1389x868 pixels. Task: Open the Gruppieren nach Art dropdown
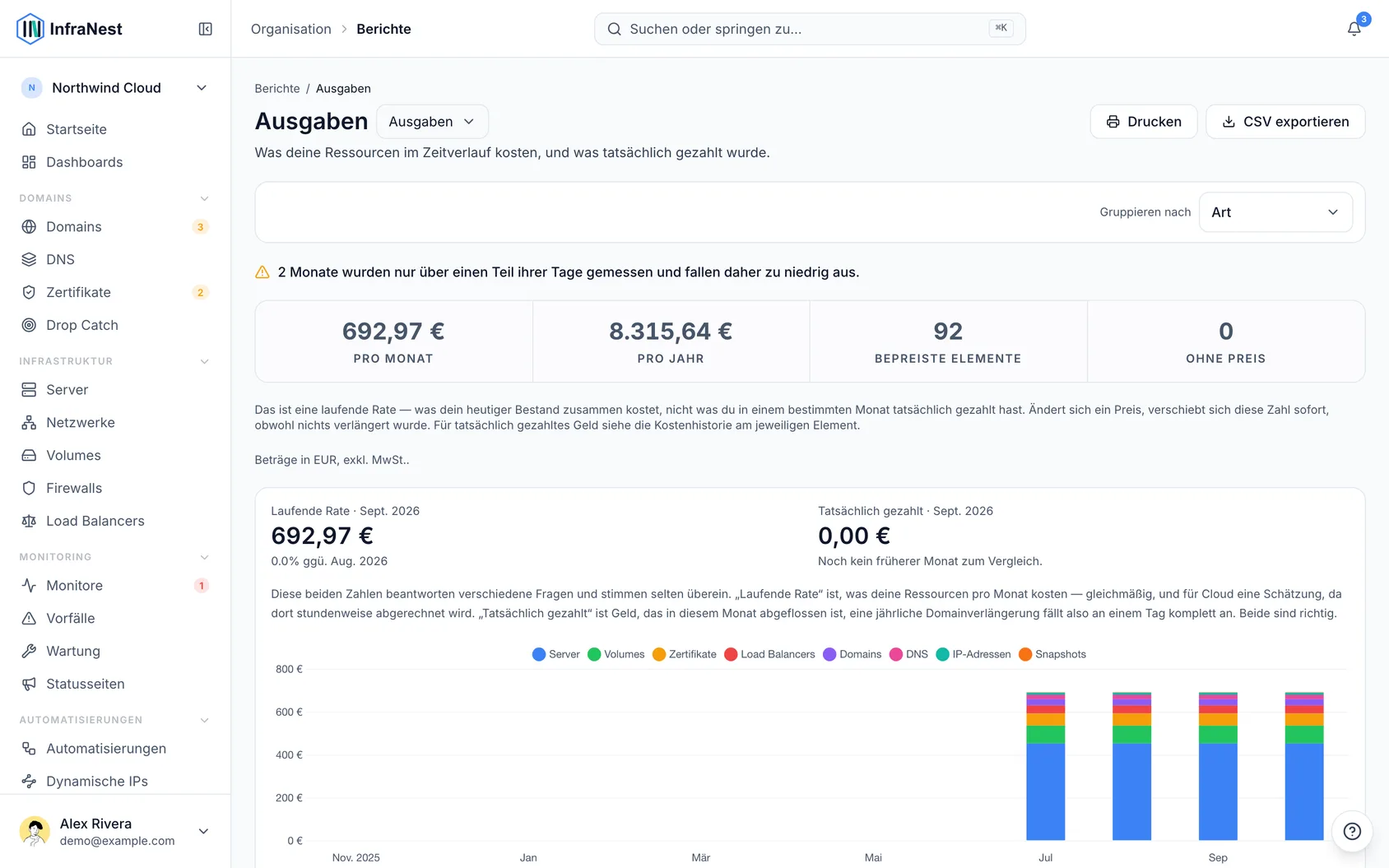click(1275, 212)
